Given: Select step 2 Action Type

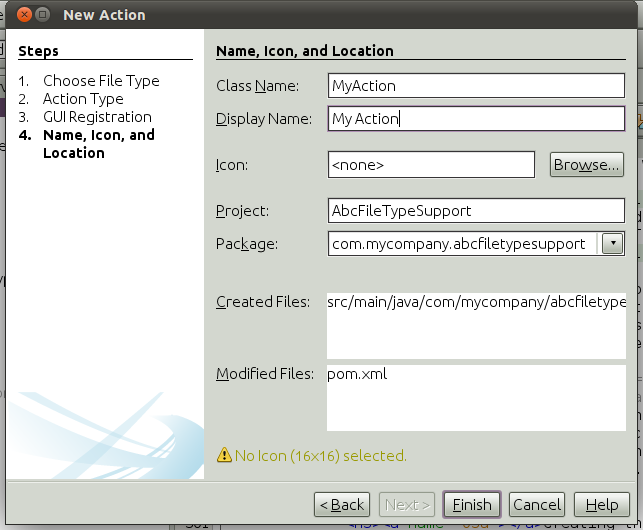Looking at the screenshot, I should pos(83,99).
